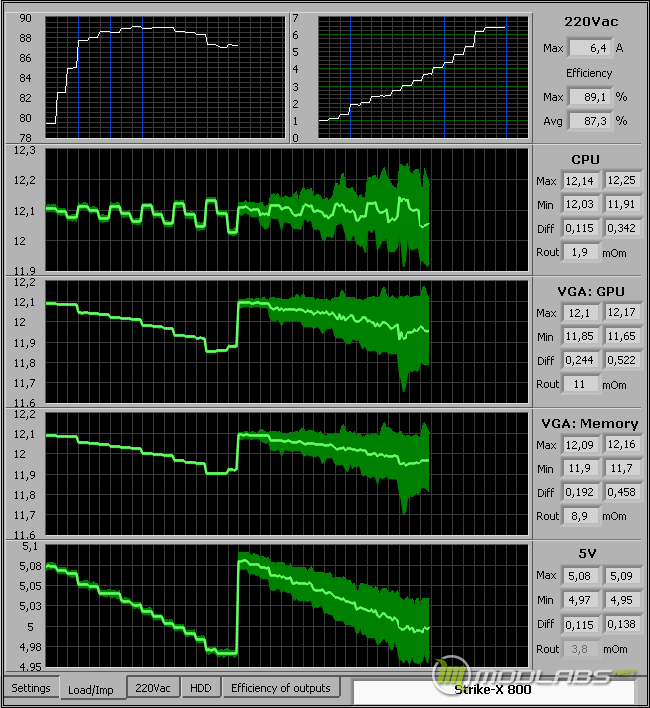650x708 pixels.
Task: Click the Strike-X 800 name field
Action: coord(493,691)
